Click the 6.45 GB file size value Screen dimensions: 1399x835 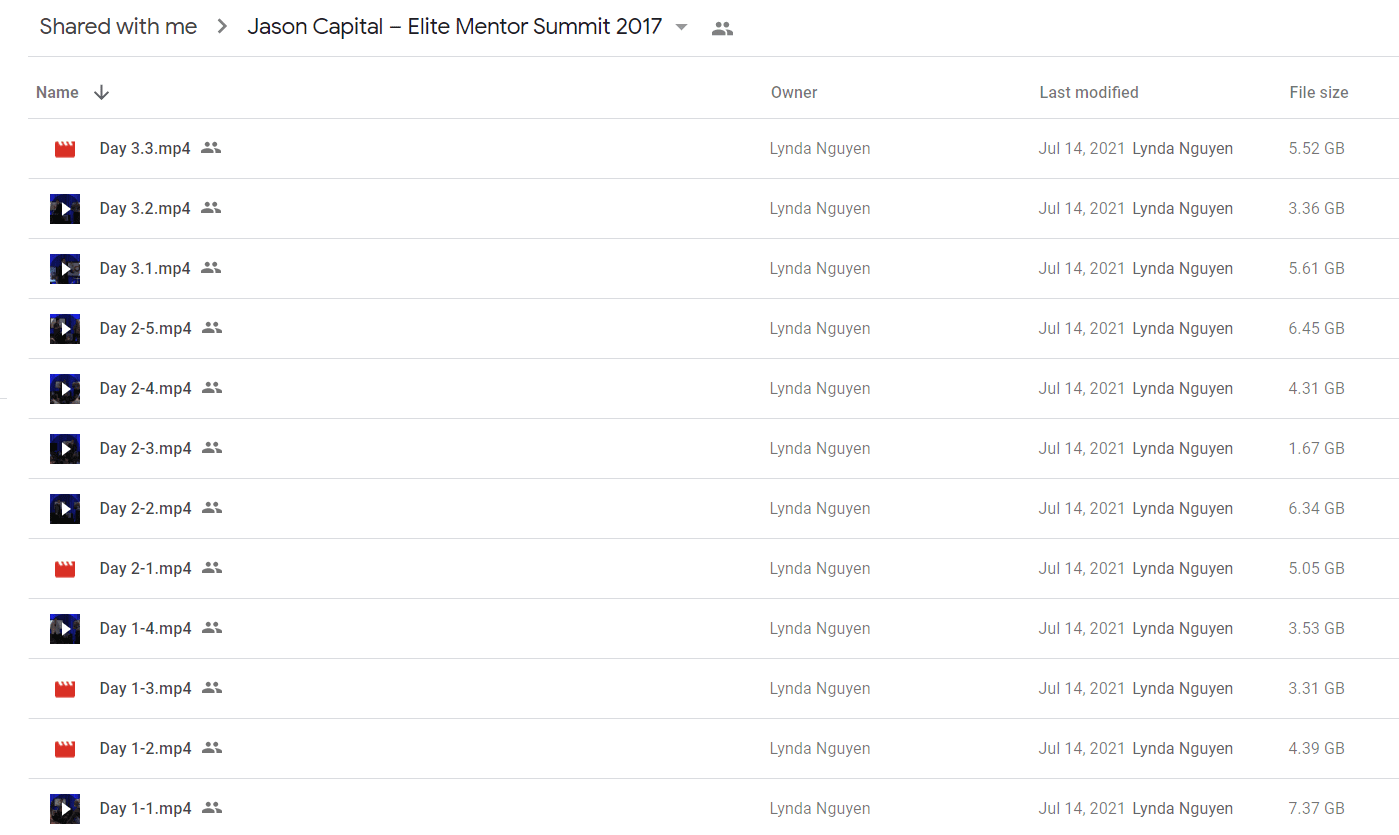click(1317, 329)
